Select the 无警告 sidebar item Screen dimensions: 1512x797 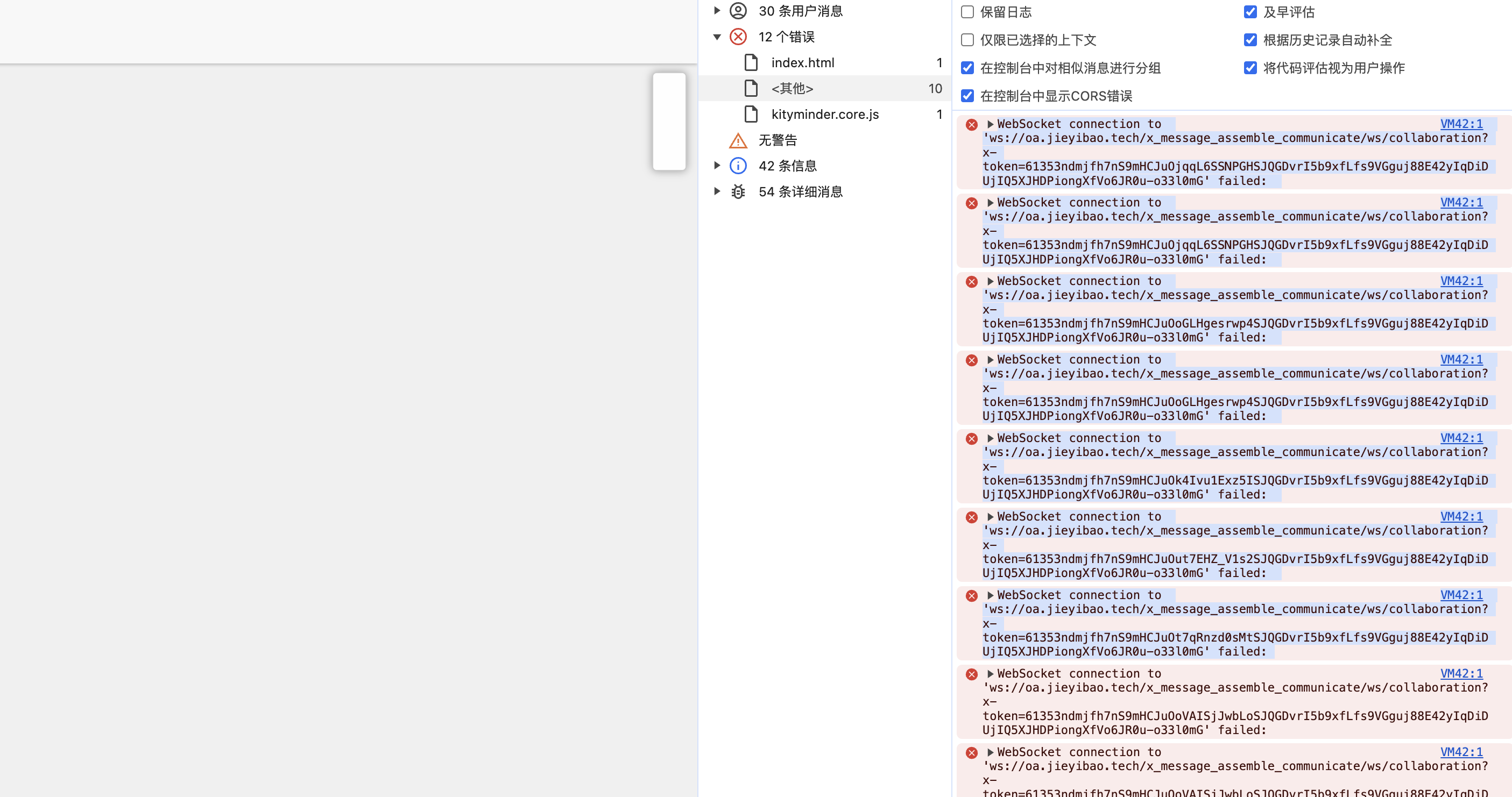tap(778, 141)
